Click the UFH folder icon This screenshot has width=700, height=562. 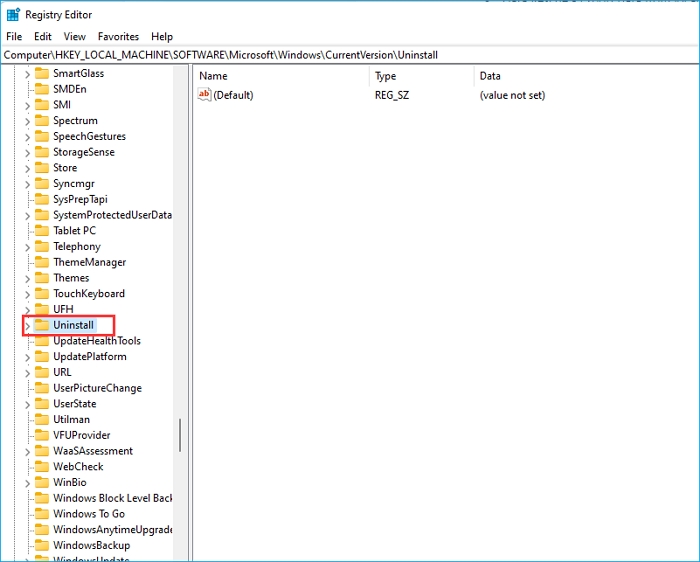(42, 308)
